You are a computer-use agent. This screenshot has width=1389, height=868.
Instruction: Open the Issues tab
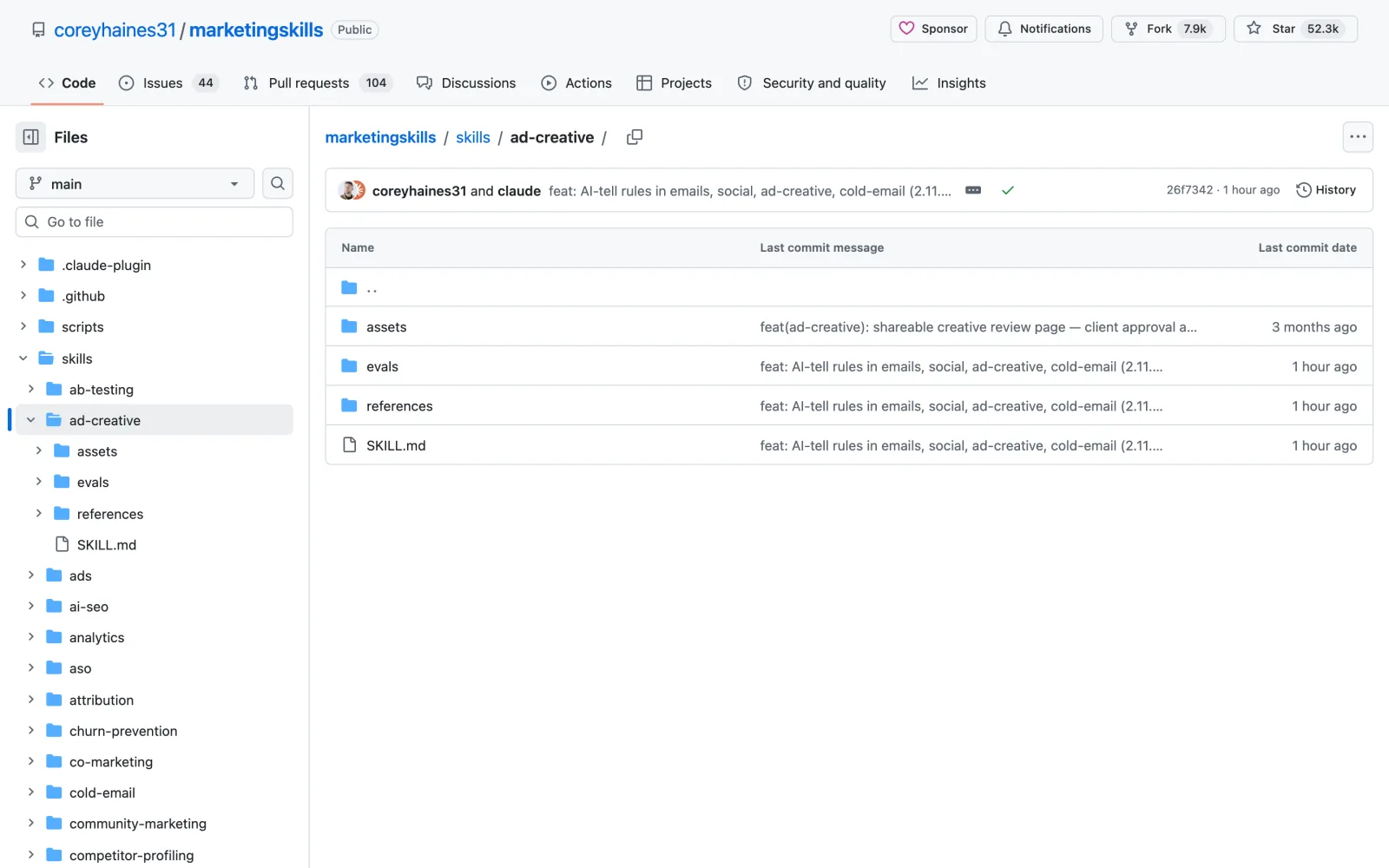click(168, 82)
